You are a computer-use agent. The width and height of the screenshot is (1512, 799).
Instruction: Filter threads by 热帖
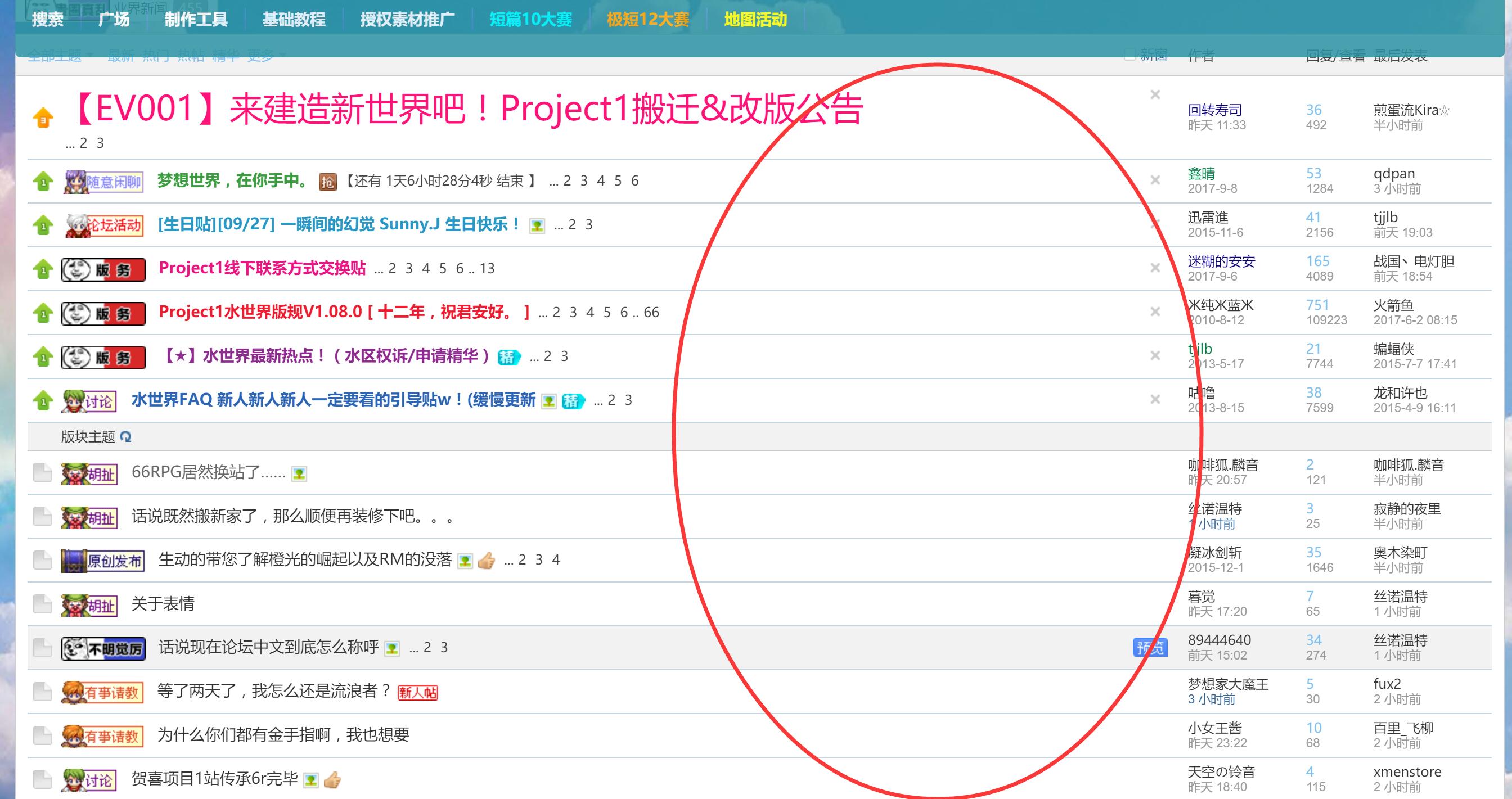click(x=191, y=56)
